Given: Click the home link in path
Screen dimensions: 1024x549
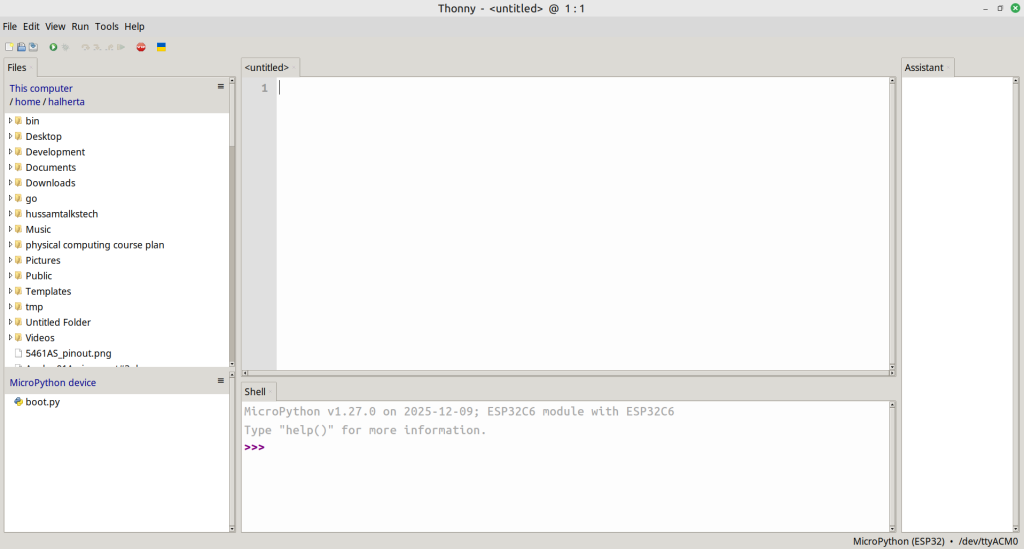Looking at the screenshot, I should coord(27,102).
